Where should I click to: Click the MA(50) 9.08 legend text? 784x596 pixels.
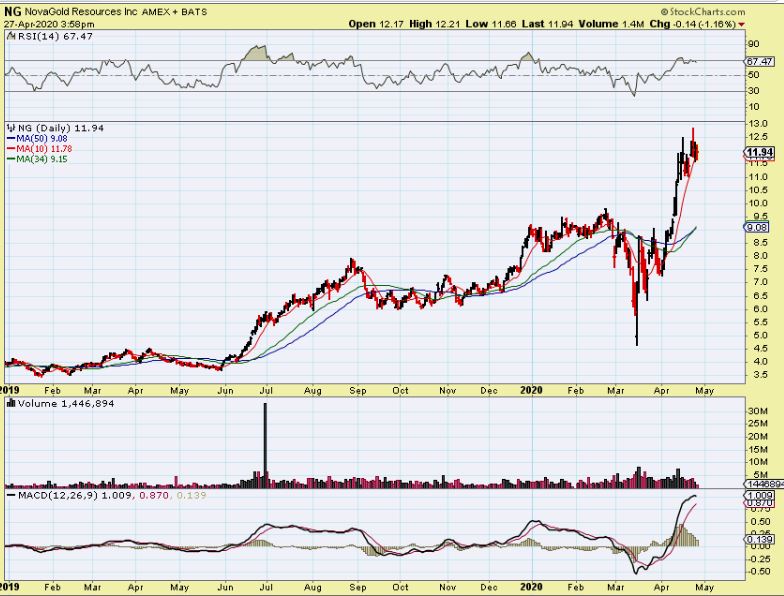42,138
